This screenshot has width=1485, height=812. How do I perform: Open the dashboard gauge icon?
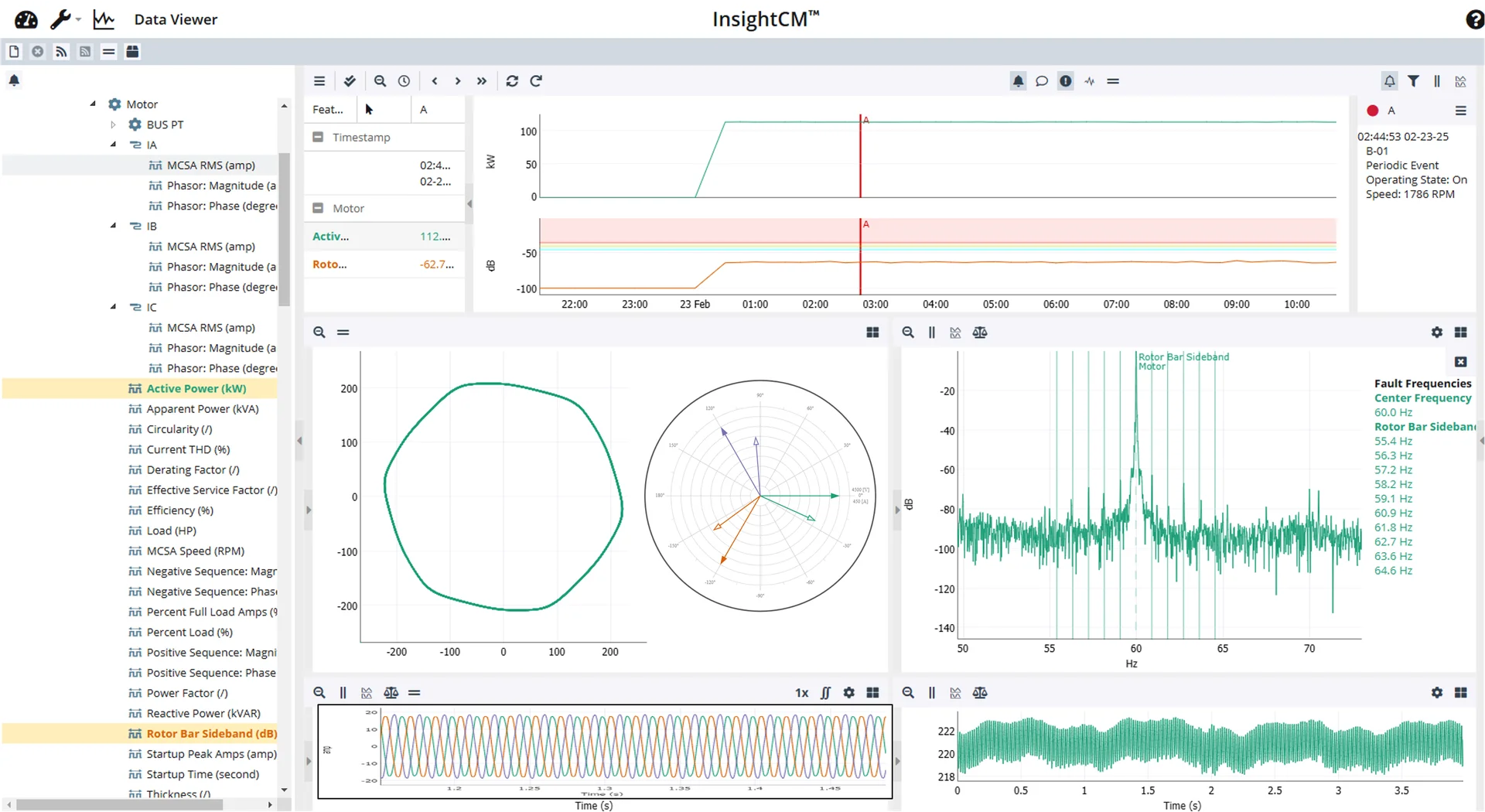26,19
